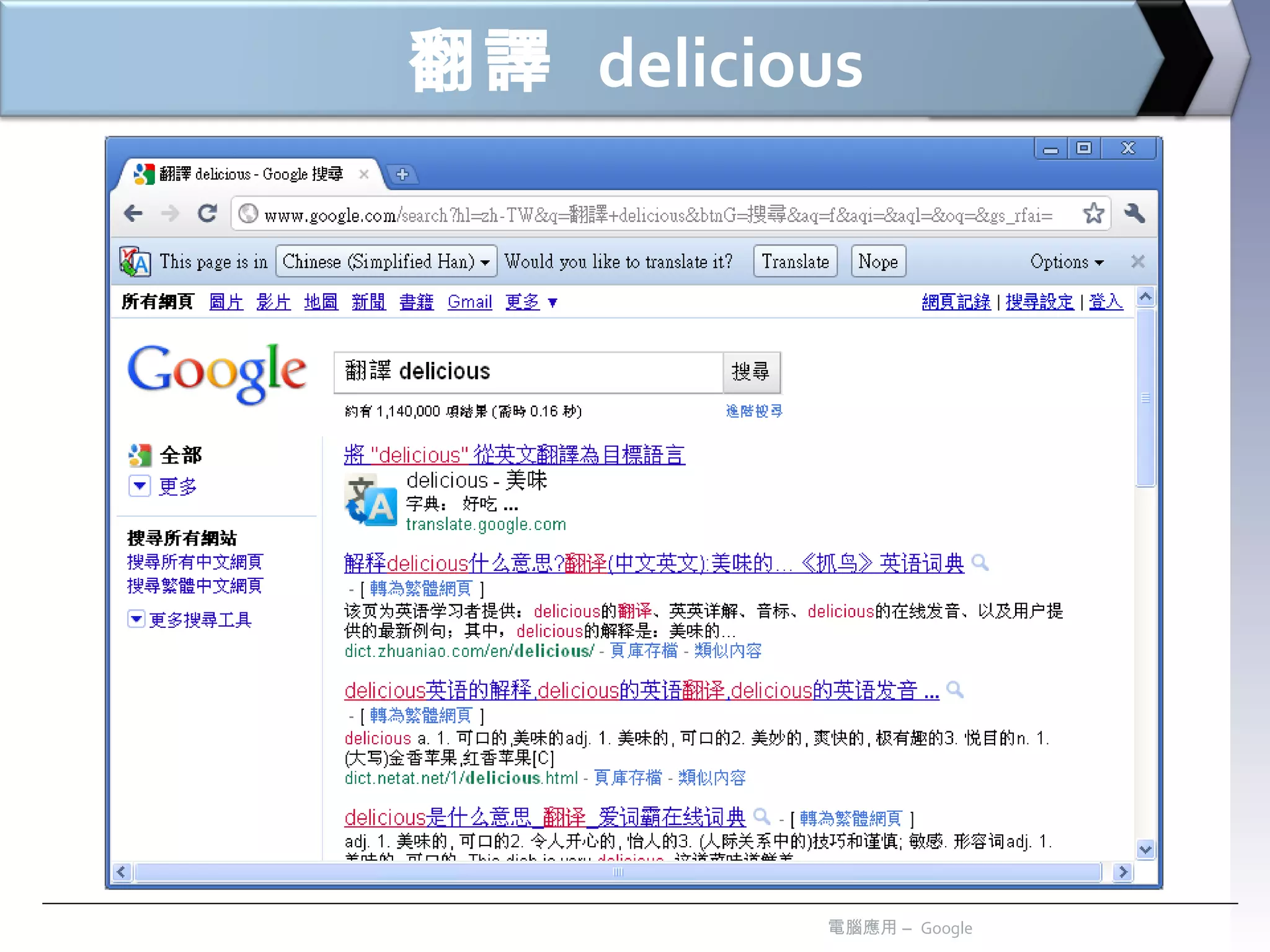Click 轉為繁體網頁 under 抓鸟 result
Viewport: 1270px width, 952px height.
click(420, 588)
